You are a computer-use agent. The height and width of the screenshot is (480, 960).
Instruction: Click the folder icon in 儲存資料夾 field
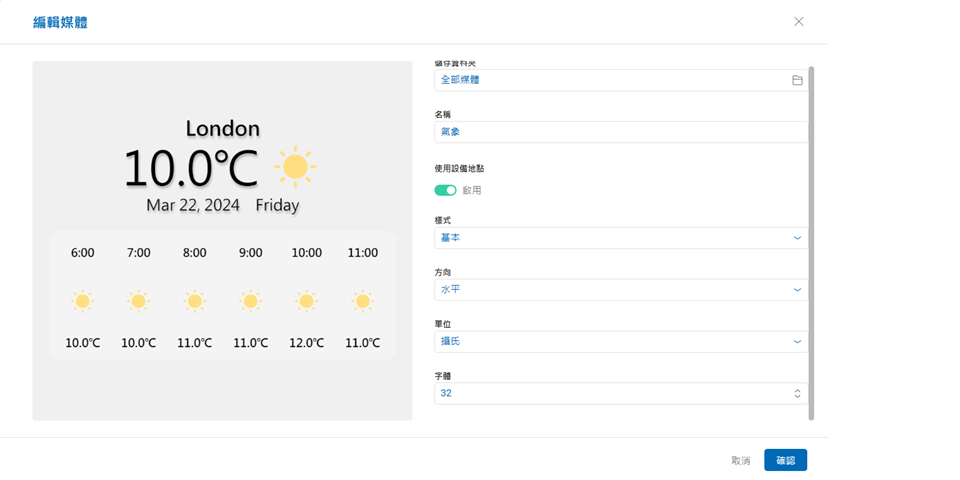pyautogui.click(x=797, y=80)
